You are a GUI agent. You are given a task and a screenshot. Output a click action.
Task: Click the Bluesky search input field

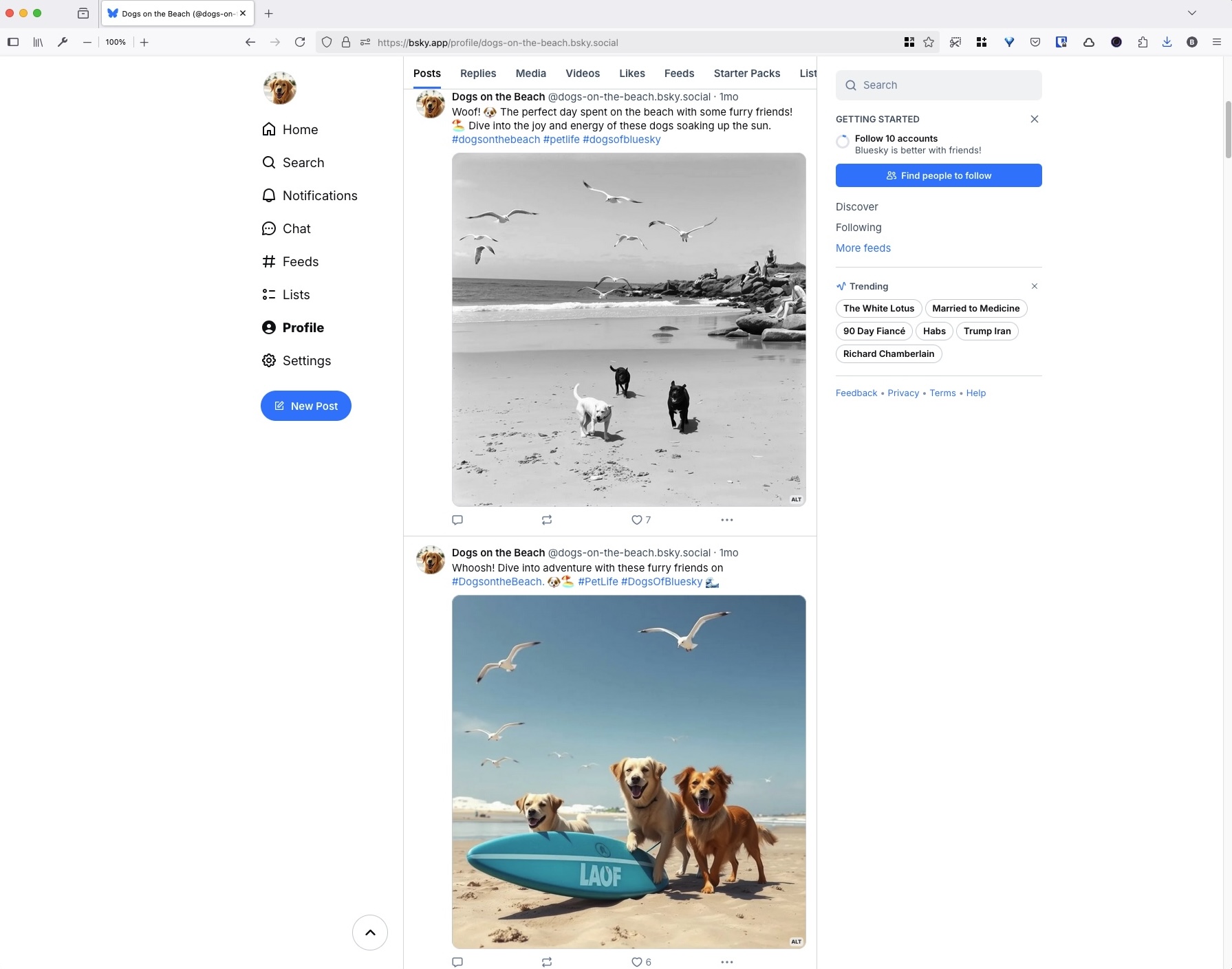pyautogui.click(x=938, y=85)
